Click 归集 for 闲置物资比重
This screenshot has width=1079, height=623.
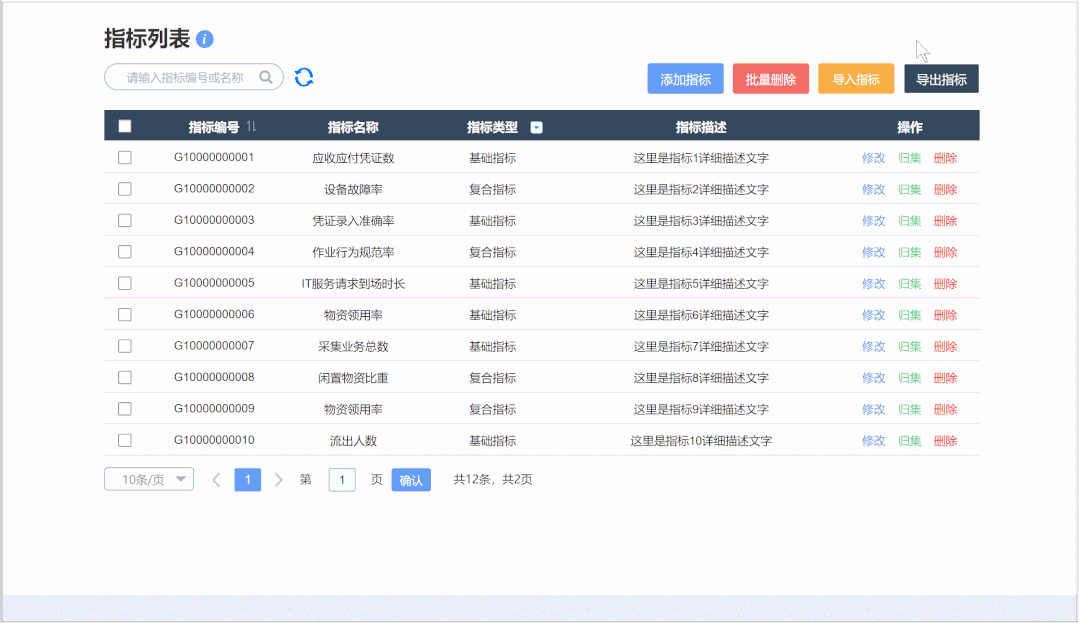click(910, 378)
